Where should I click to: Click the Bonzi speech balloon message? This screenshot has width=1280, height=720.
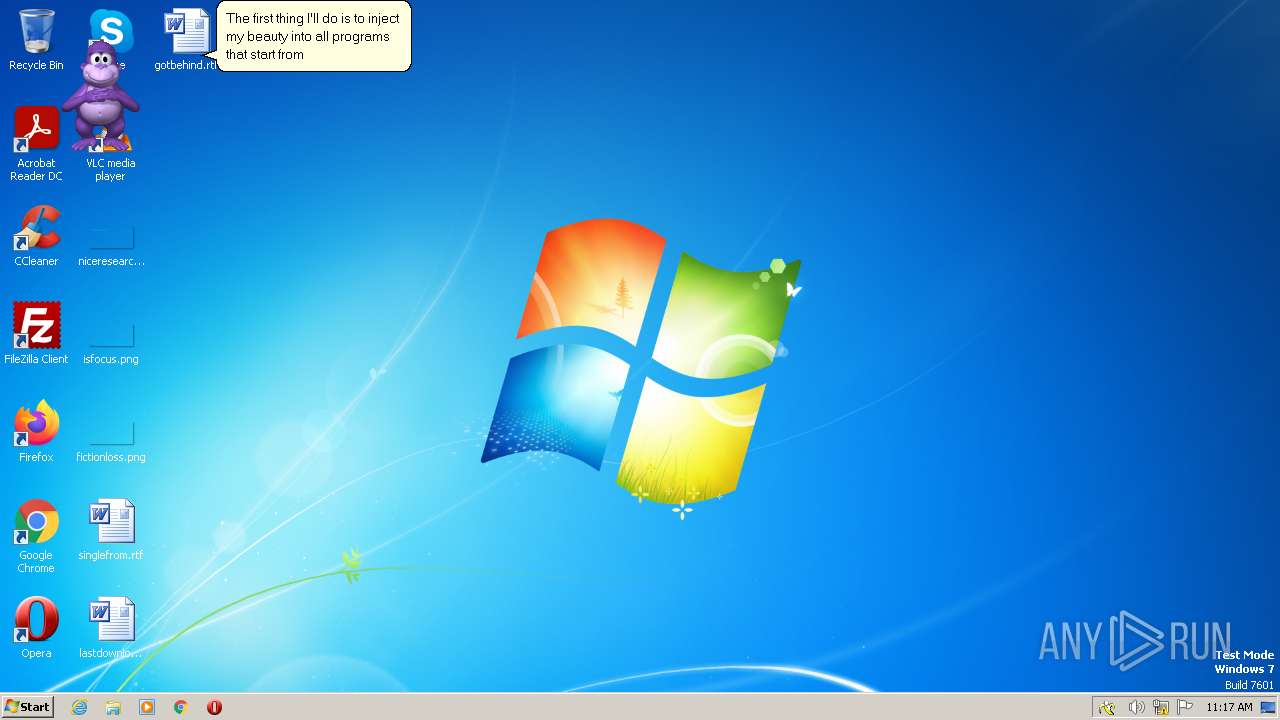click(x=313, y=37)
